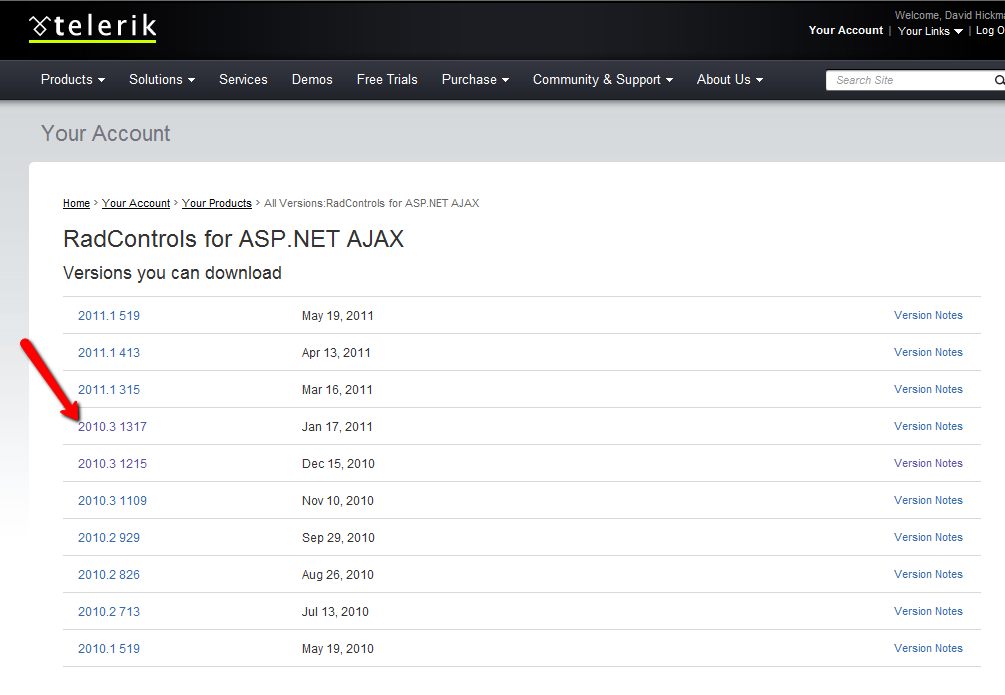Open Version Notes for Aug 26, 2010

928,574
